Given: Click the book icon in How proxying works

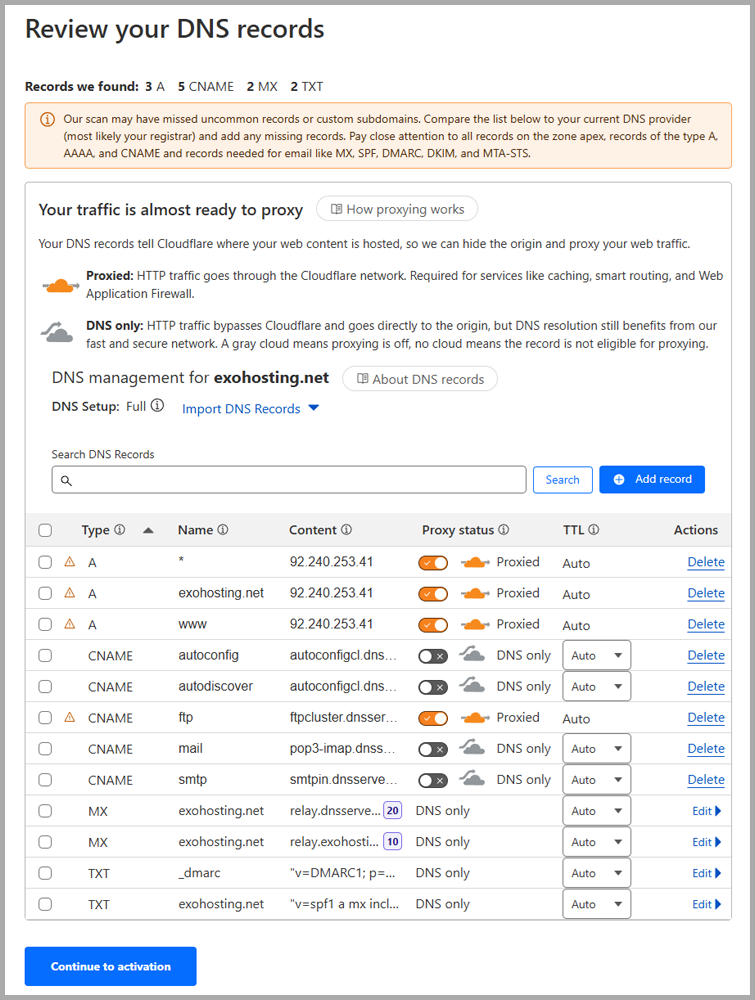Looking at the screenshot, I should [x=336, y=209].
